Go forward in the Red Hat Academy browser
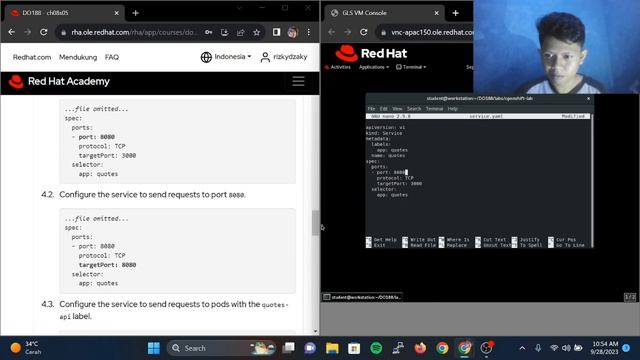Screen dimensions: 640x360 point(27,32)
